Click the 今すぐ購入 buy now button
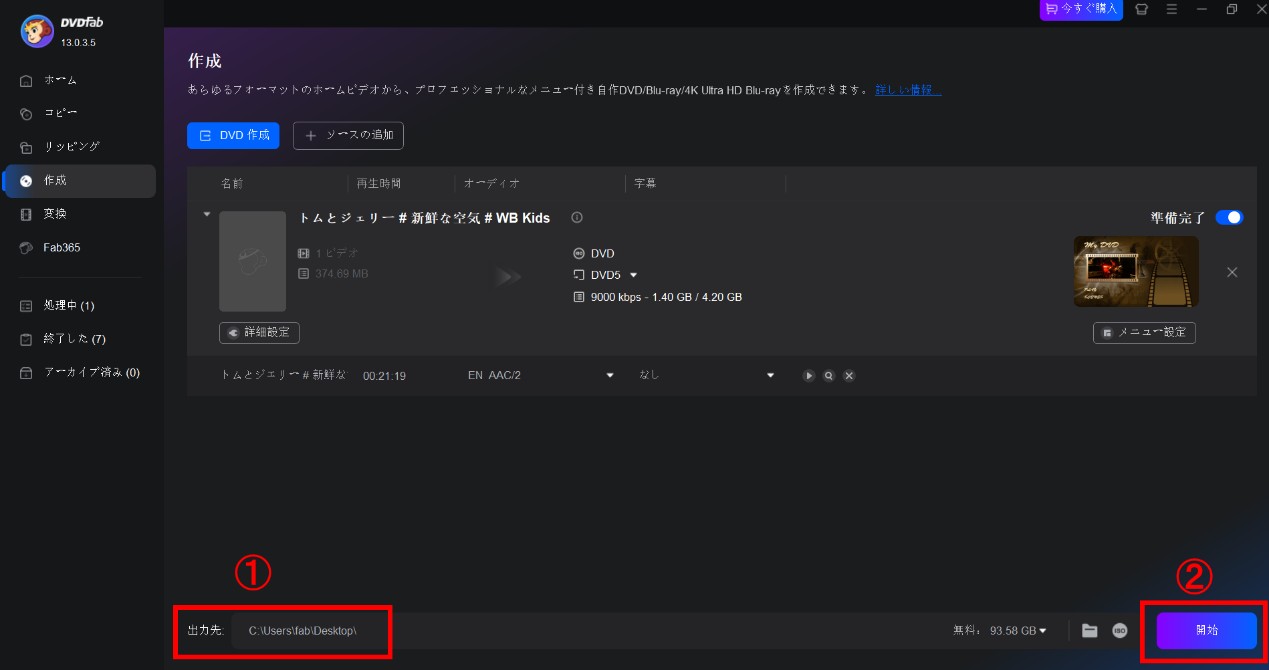Image resolution: width=1269 pixels, height=670 pixels. click(x=1081, y=9)
